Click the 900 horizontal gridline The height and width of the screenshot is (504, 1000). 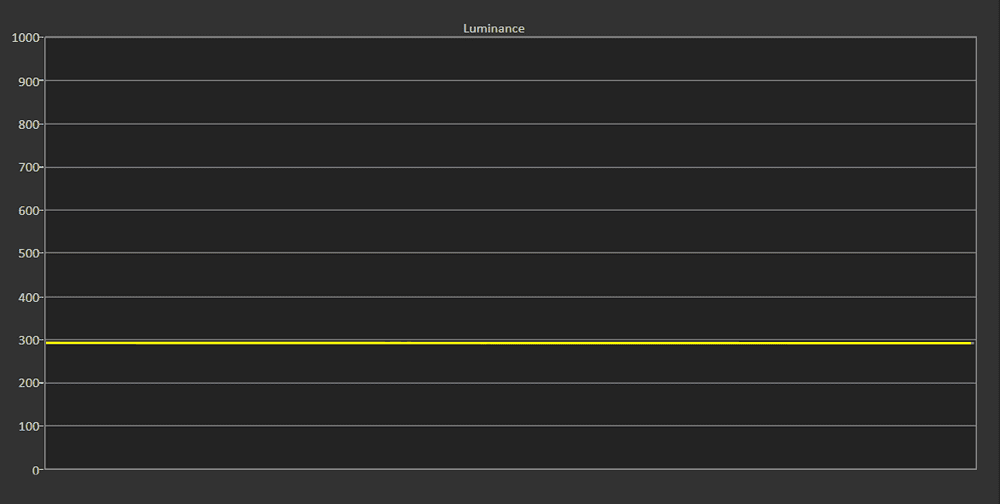pyautogui.click(x=510, y=80)
